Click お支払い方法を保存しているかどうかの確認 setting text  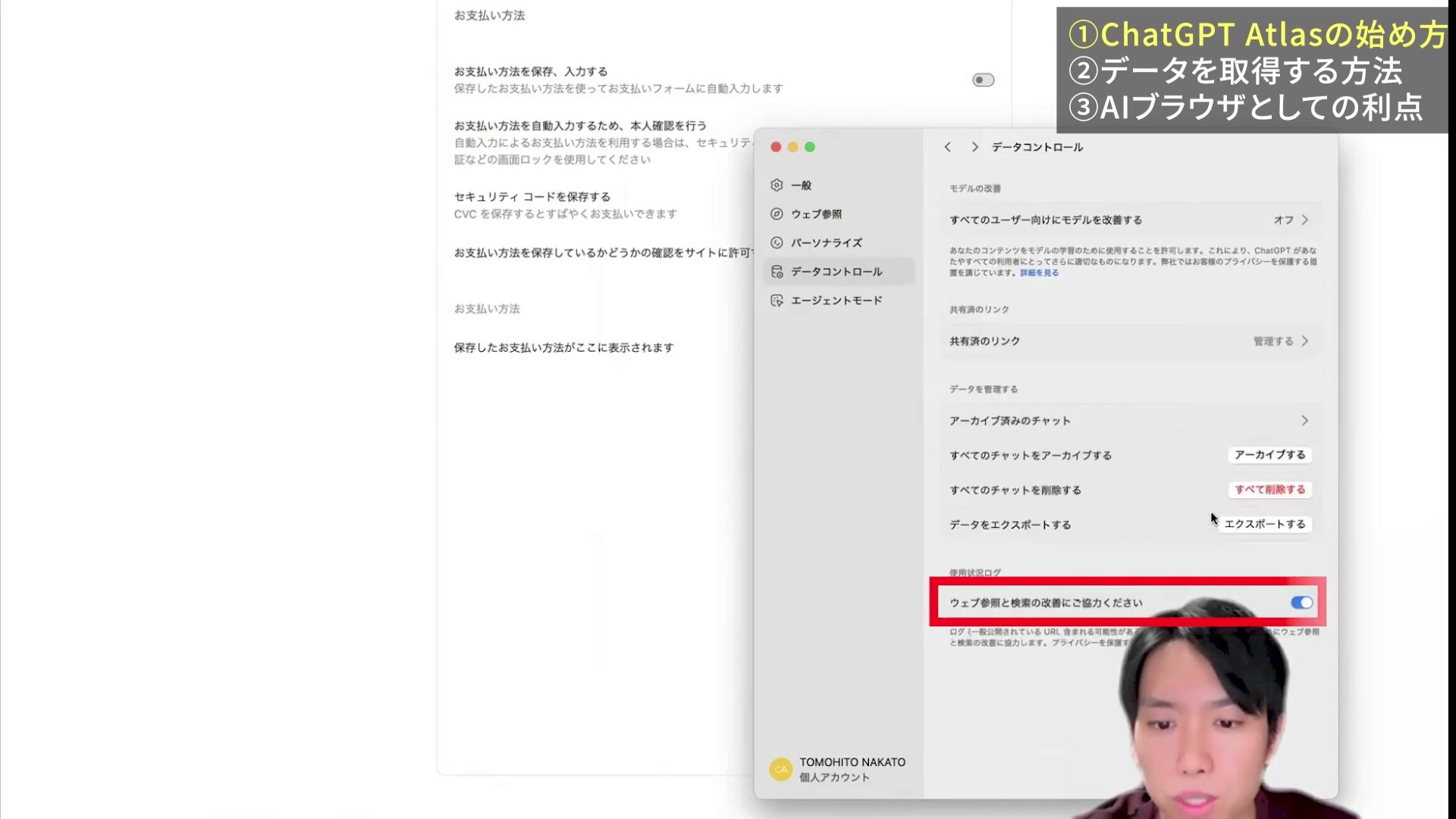[x=604, y=253]
